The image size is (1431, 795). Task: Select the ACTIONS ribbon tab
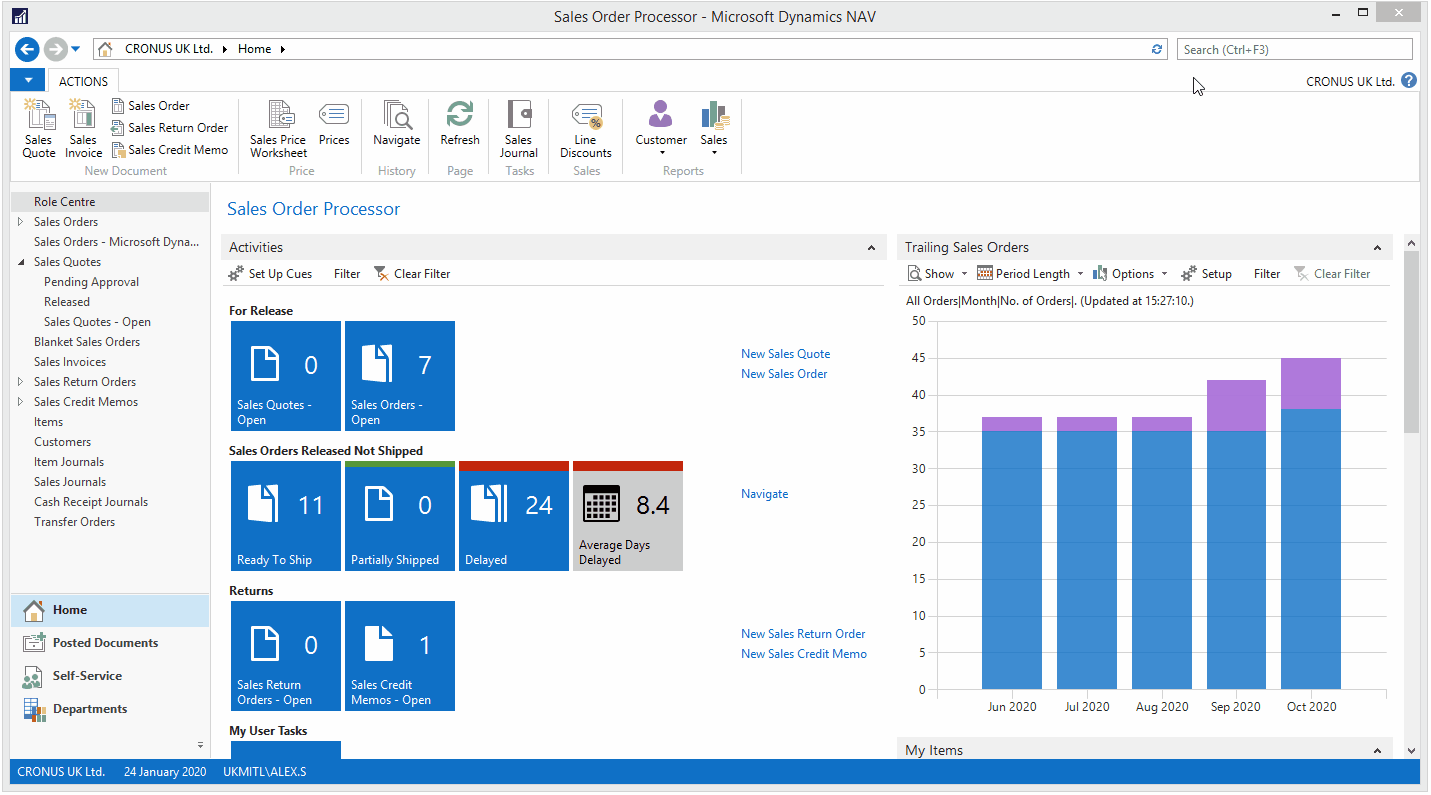point(83,81)
